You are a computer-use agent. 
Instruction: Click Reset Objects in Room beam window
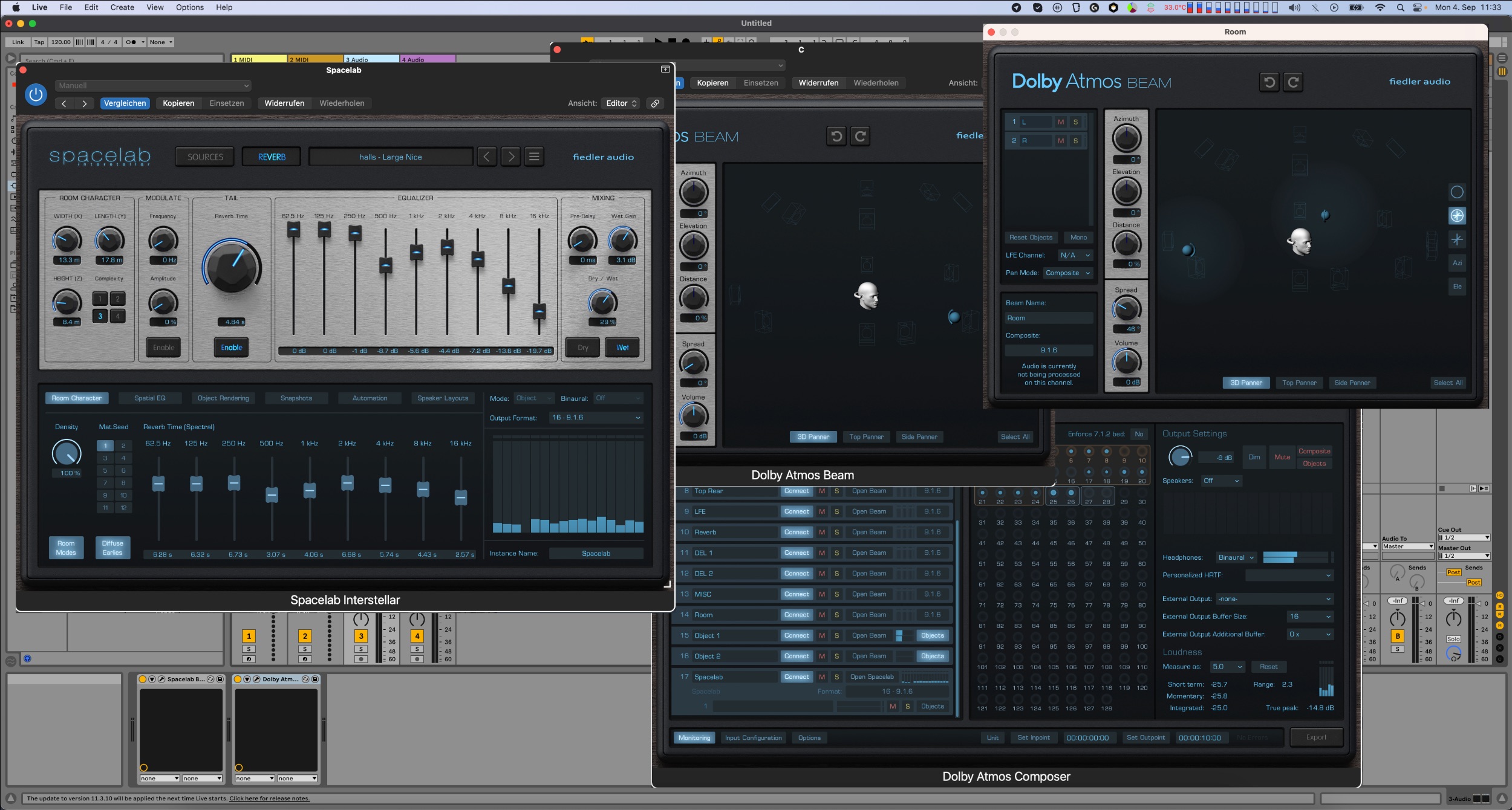(1031, 238)
